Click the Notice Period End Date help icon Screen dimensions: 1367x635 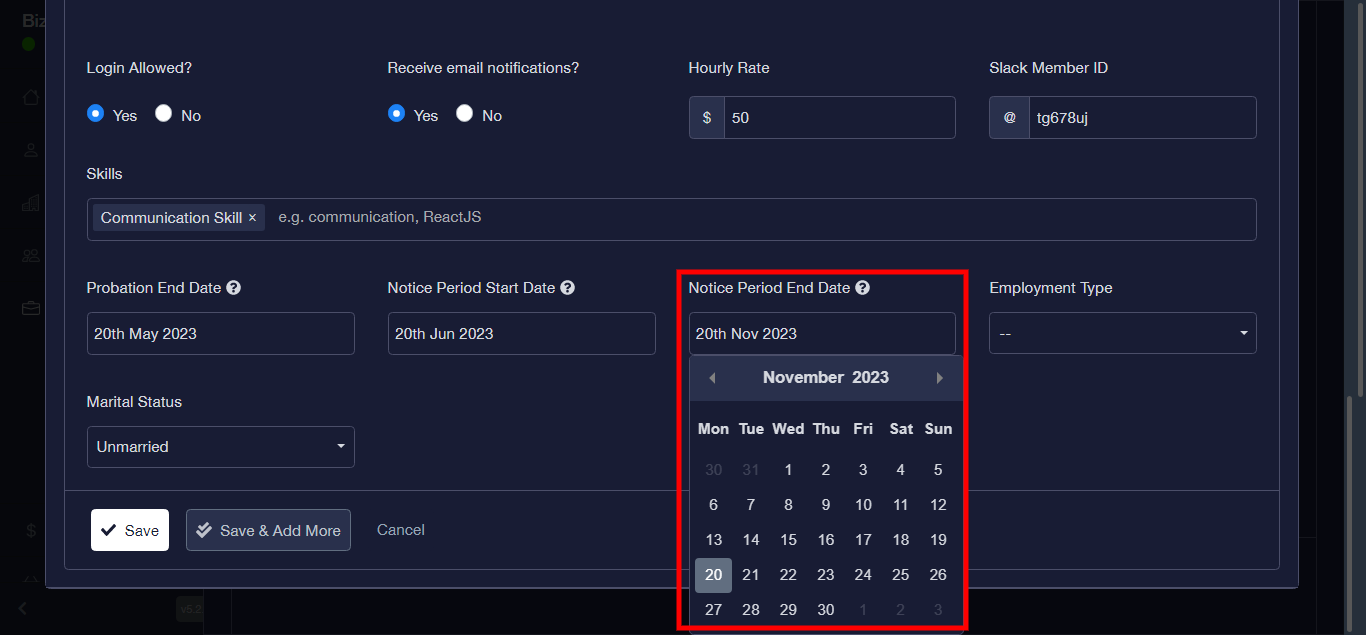coord(862,288)
